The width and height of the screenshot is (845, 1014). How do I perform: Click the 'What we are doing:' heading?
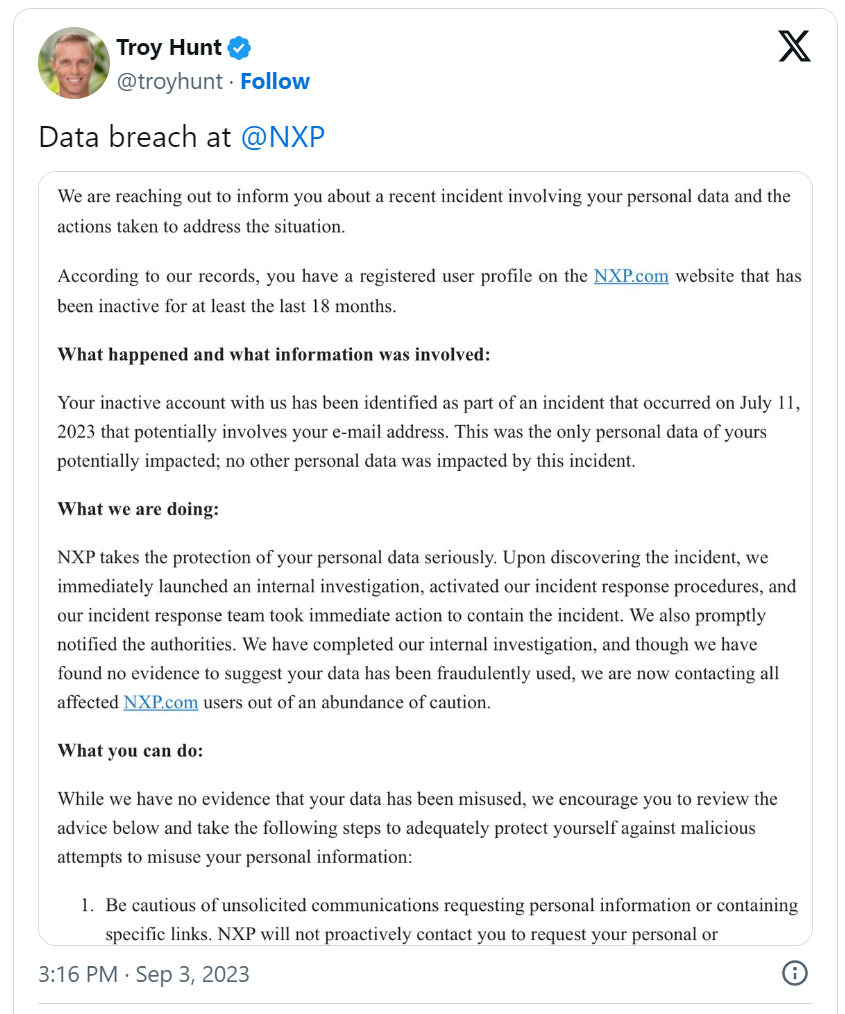[138, 509]
